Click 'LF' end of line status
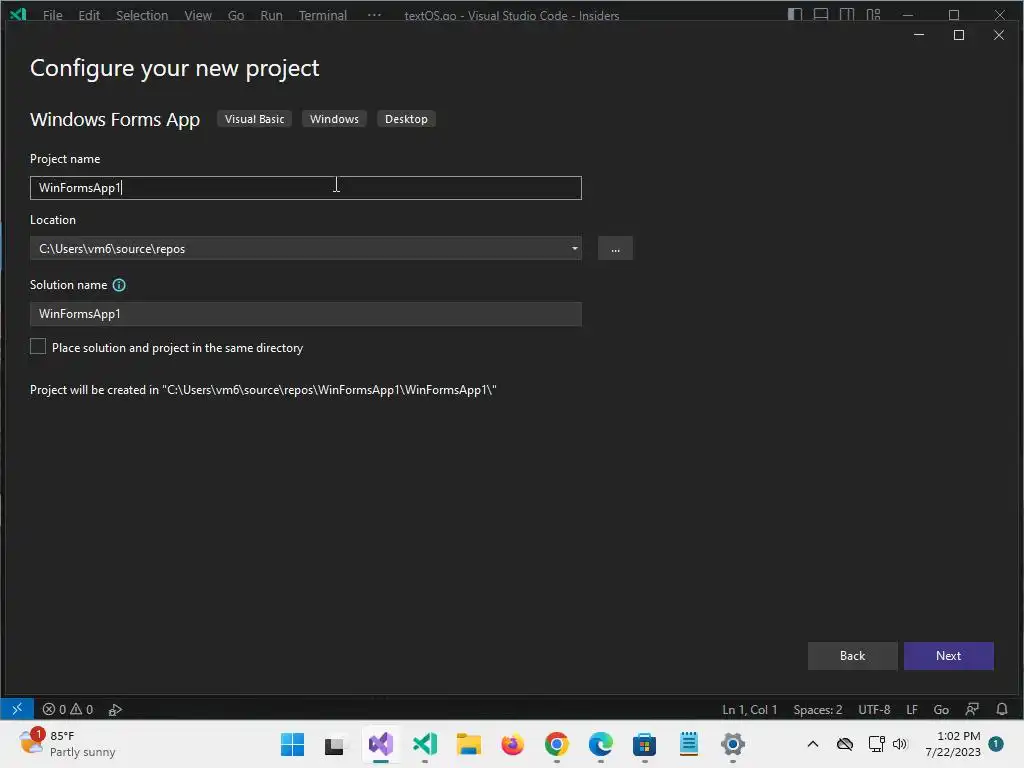 pyautogui.click(x=912, y=709)
